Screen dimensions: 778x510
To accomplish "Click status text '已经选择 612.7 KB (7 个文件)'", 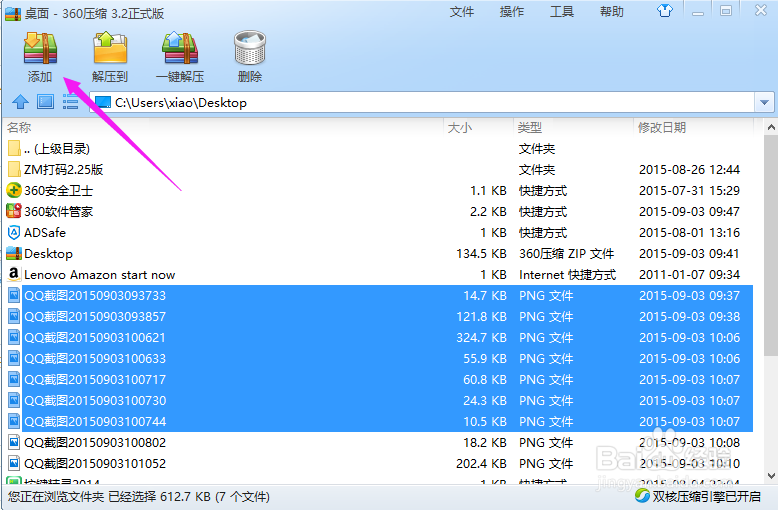I will [x=189, y=496].
